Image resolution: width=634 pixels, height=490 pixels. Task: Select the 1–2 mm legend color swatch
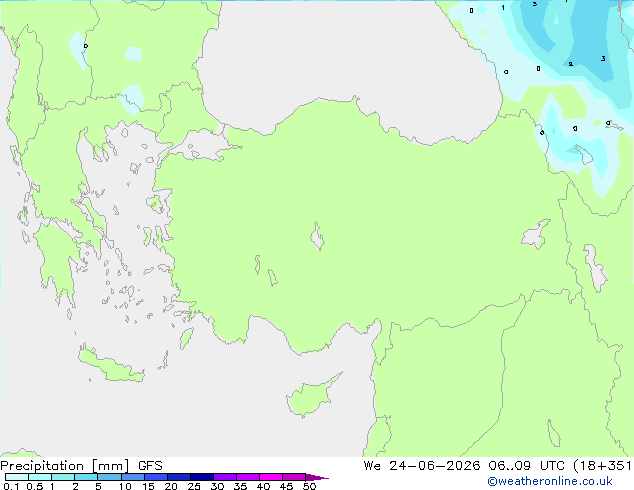(x=63, y=477)
